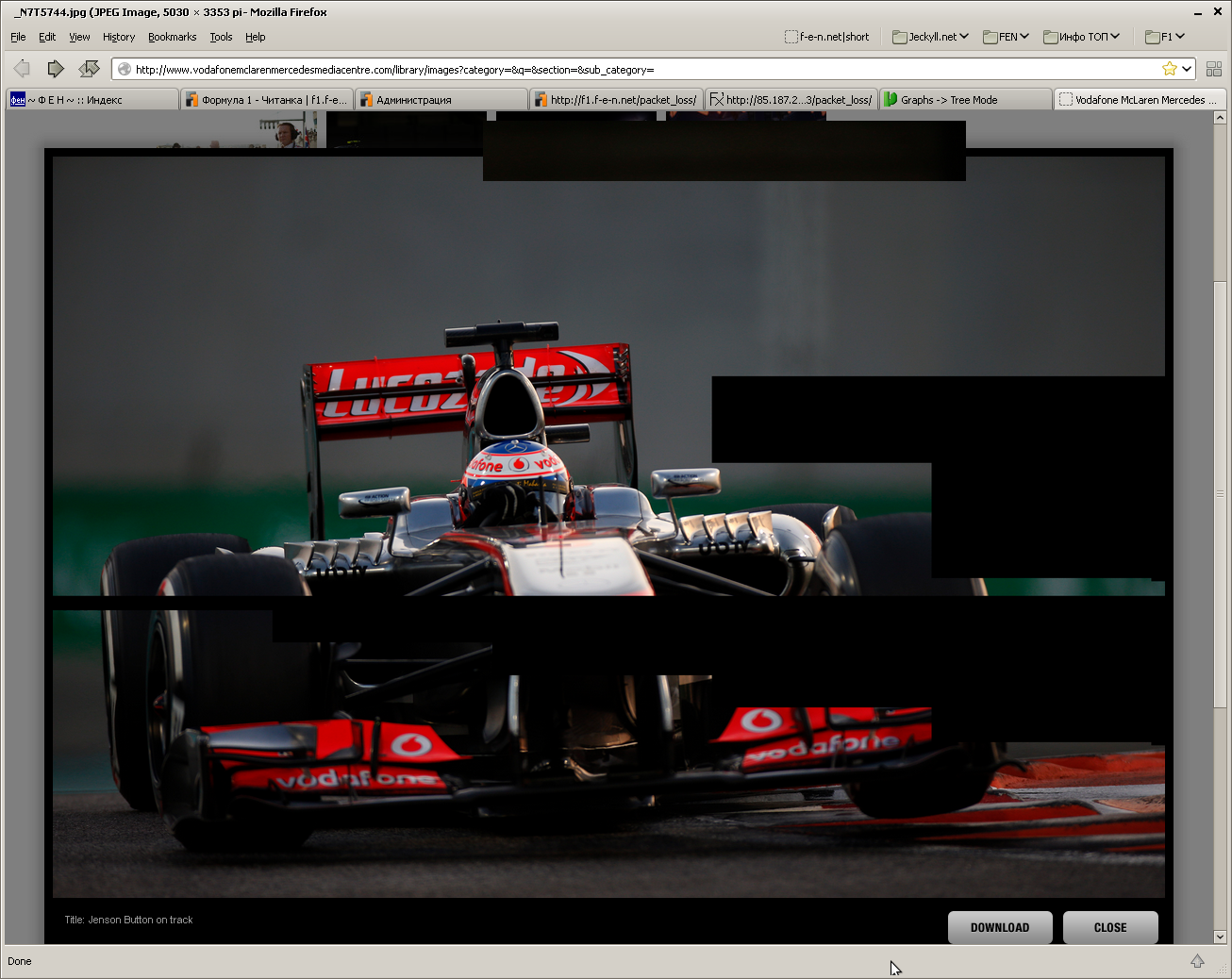Screen dimensions: 1232x979
Task: Click the Forward navigation arrow
Action: tap(56, 68)
